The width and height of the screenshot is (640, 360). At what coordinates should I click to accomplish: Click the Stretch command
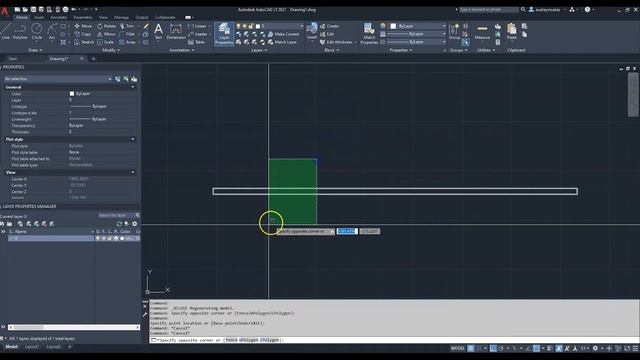click(x=84, y=42)
